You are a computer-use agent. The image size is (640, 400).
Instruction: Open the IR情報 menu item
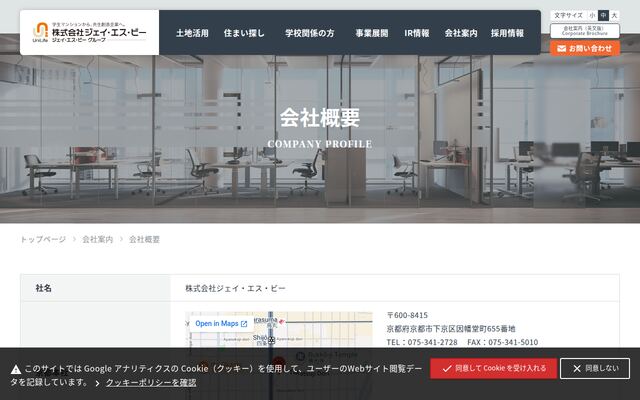coord(417,33)
